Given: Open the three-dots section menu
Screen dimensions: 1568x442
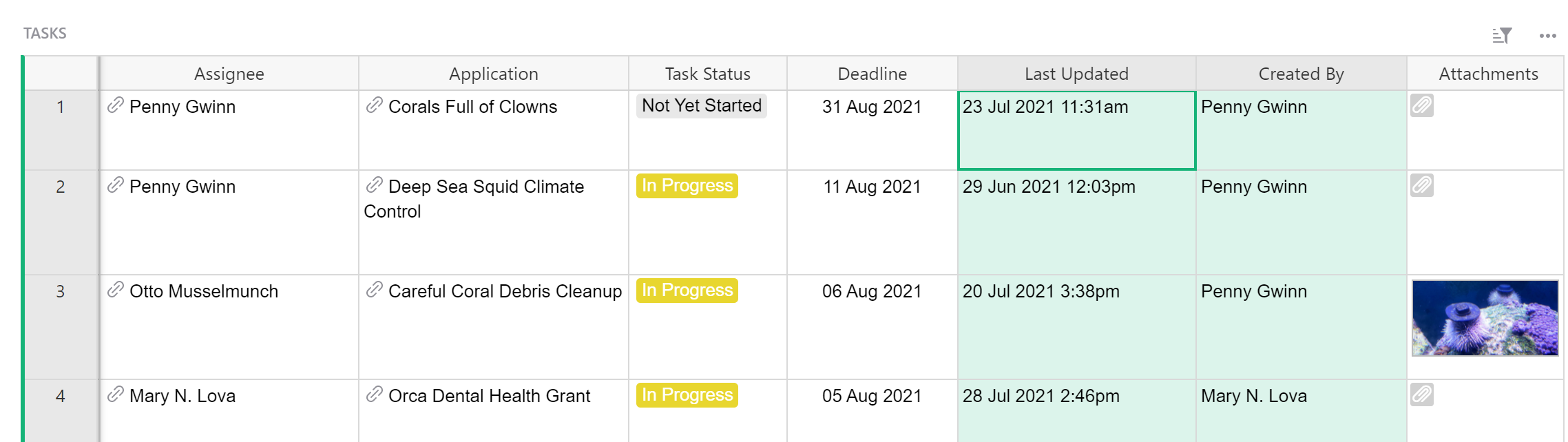Looking at the screenshot, I should [1547, 36].
